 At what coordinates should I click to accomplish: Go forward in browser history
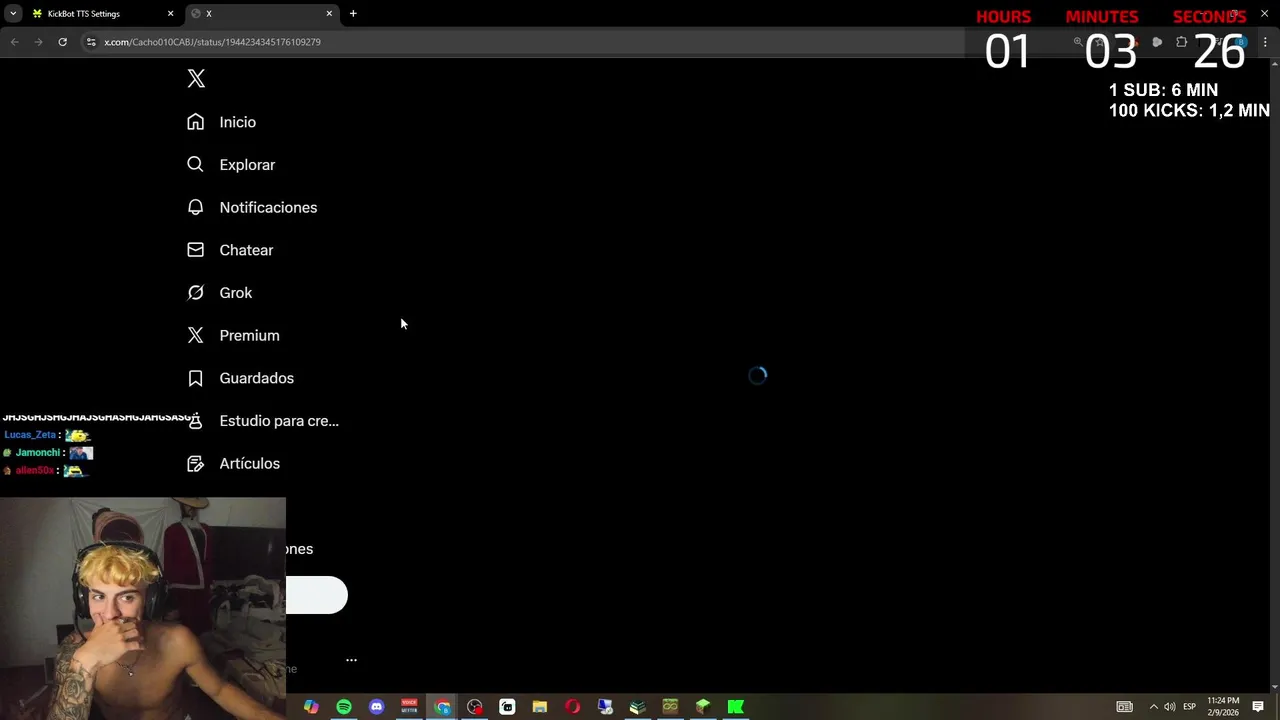(38, 42)
